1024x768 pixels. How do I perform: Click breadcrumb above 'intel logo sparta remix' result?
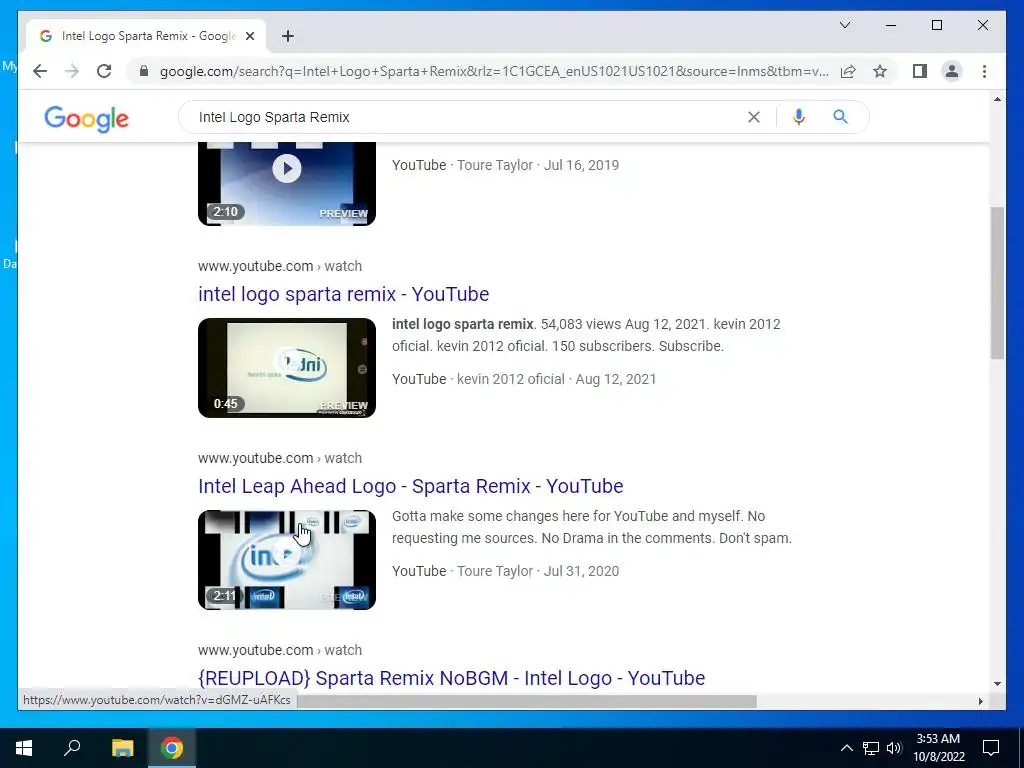pos(280,266)
